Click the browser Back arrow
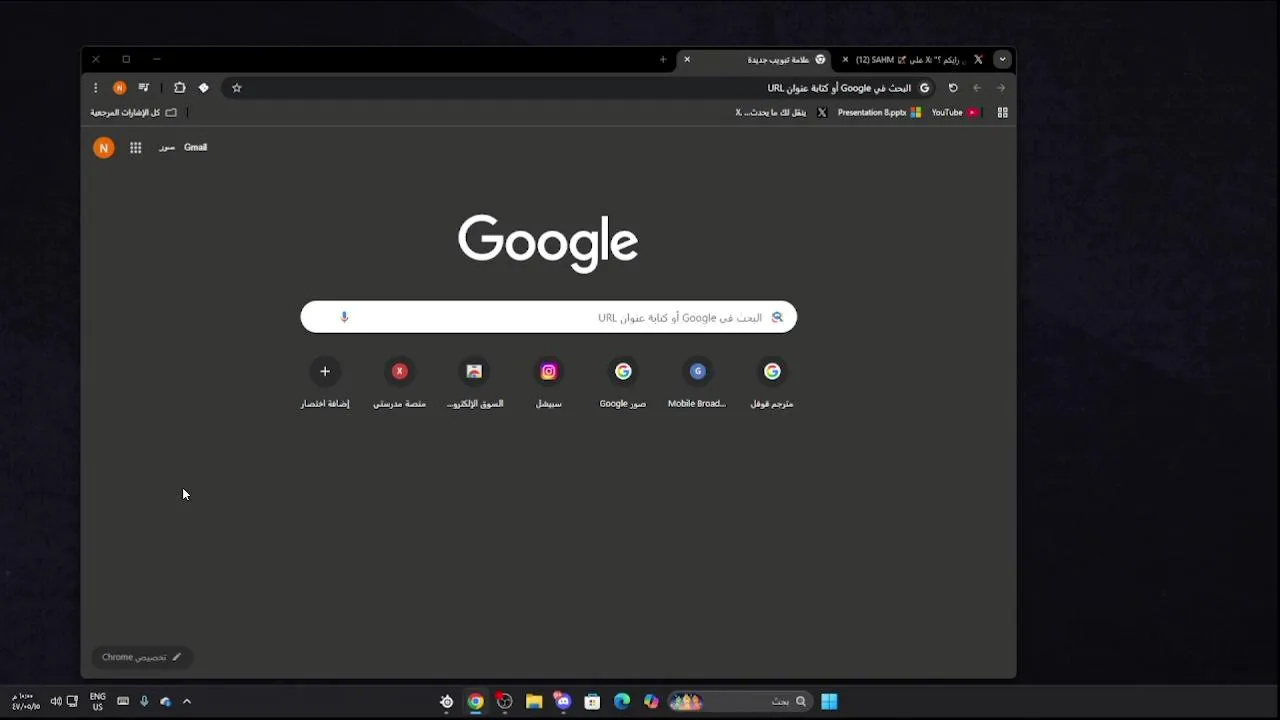The width and height of the screenshot is (1280, 720). click(977, 88)
